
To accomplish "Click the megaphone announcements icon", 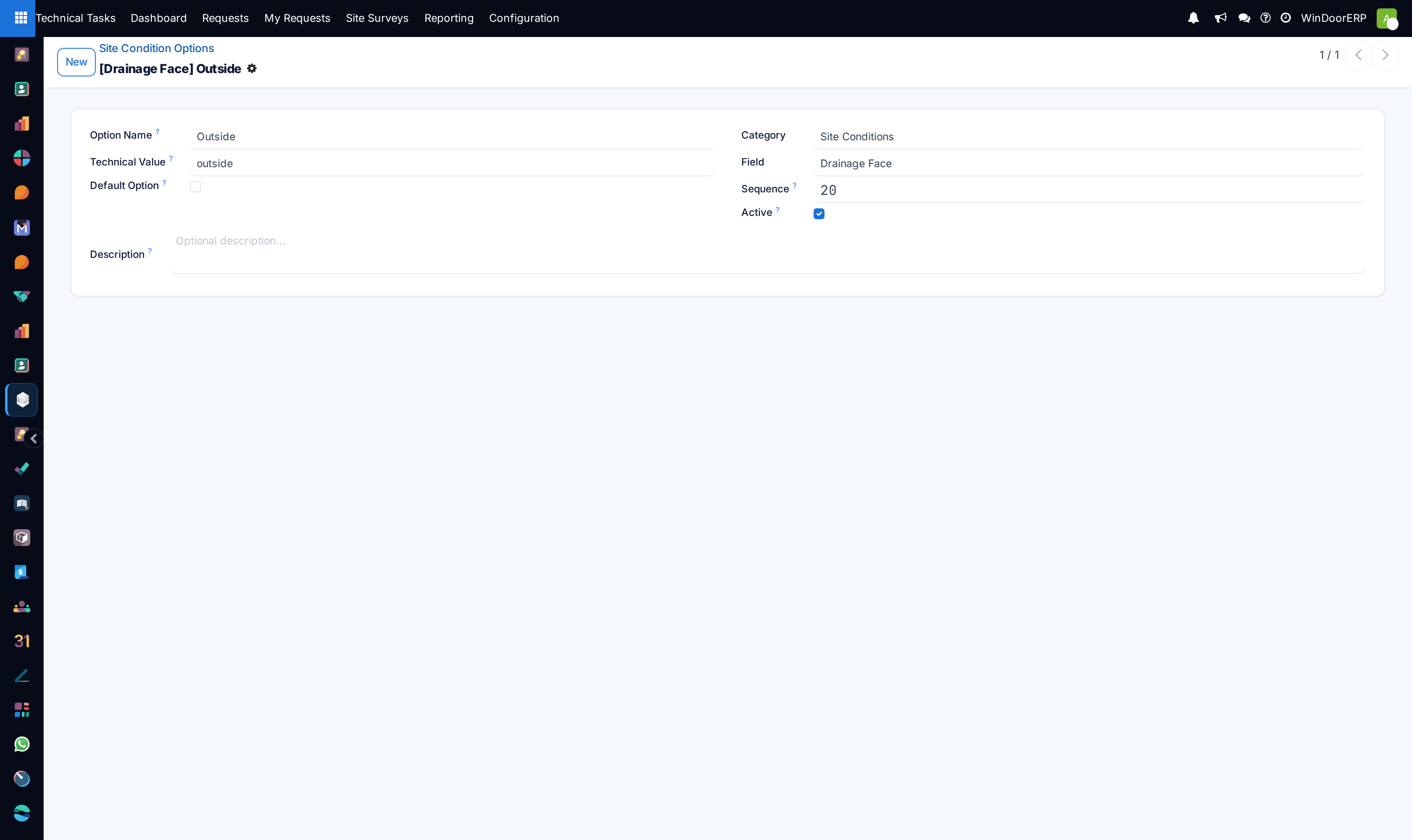I will (1220, 18).
